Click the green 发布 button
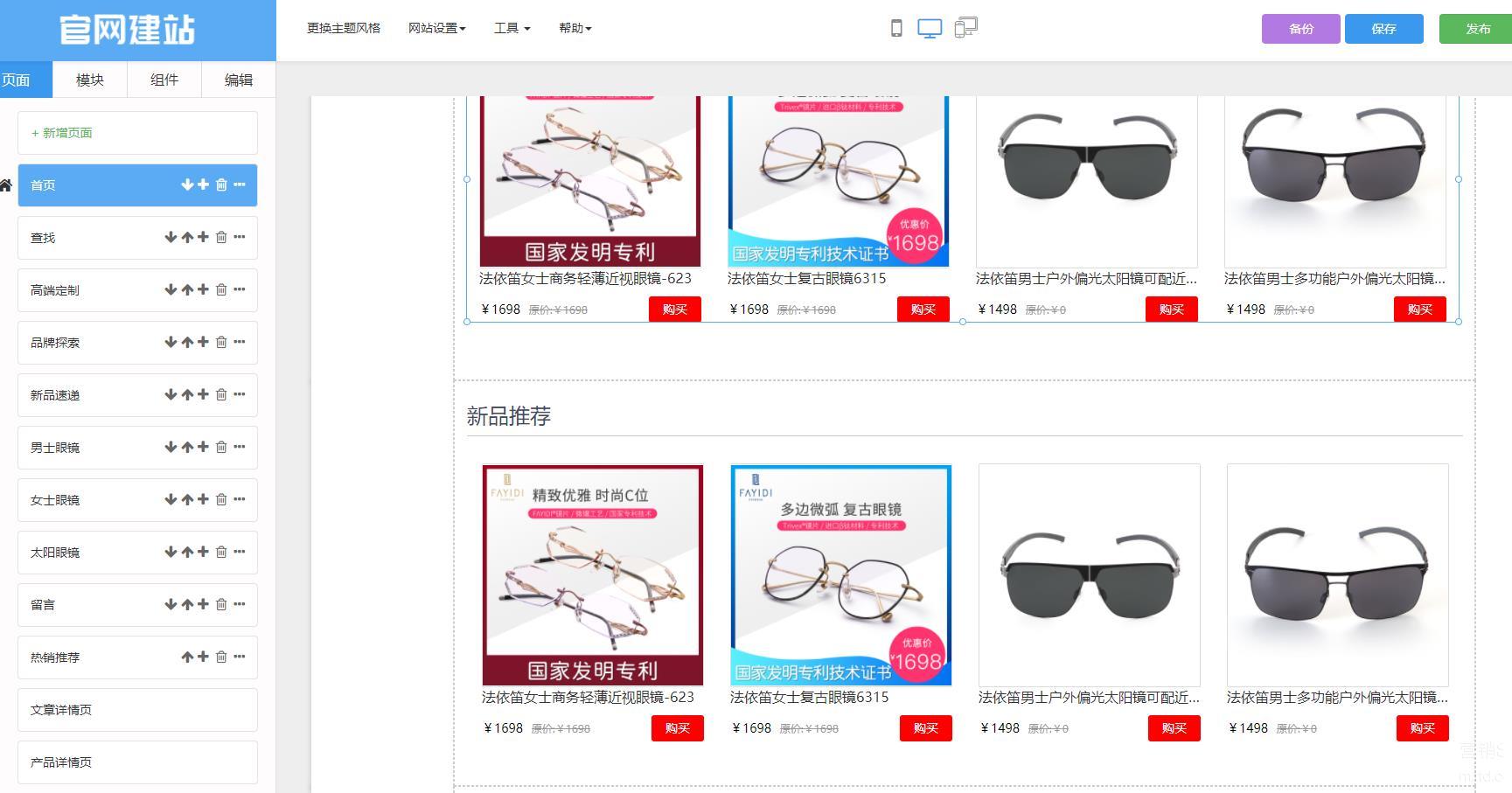This screenshot has width=1512, height=793. click(x=1477, y=29)
